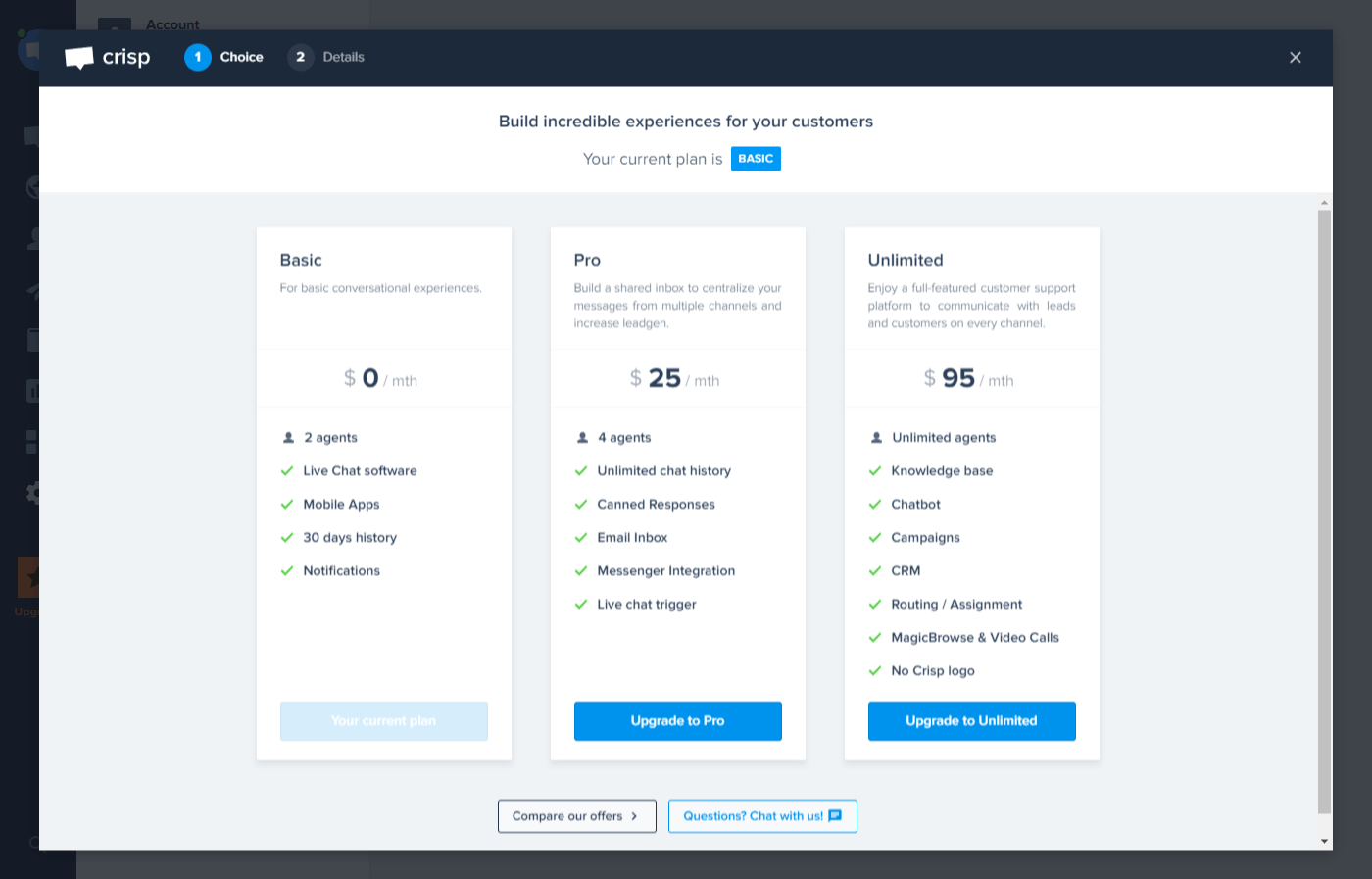
Task: Select step 1 Choice tab
Action: [x=224, y=57]
